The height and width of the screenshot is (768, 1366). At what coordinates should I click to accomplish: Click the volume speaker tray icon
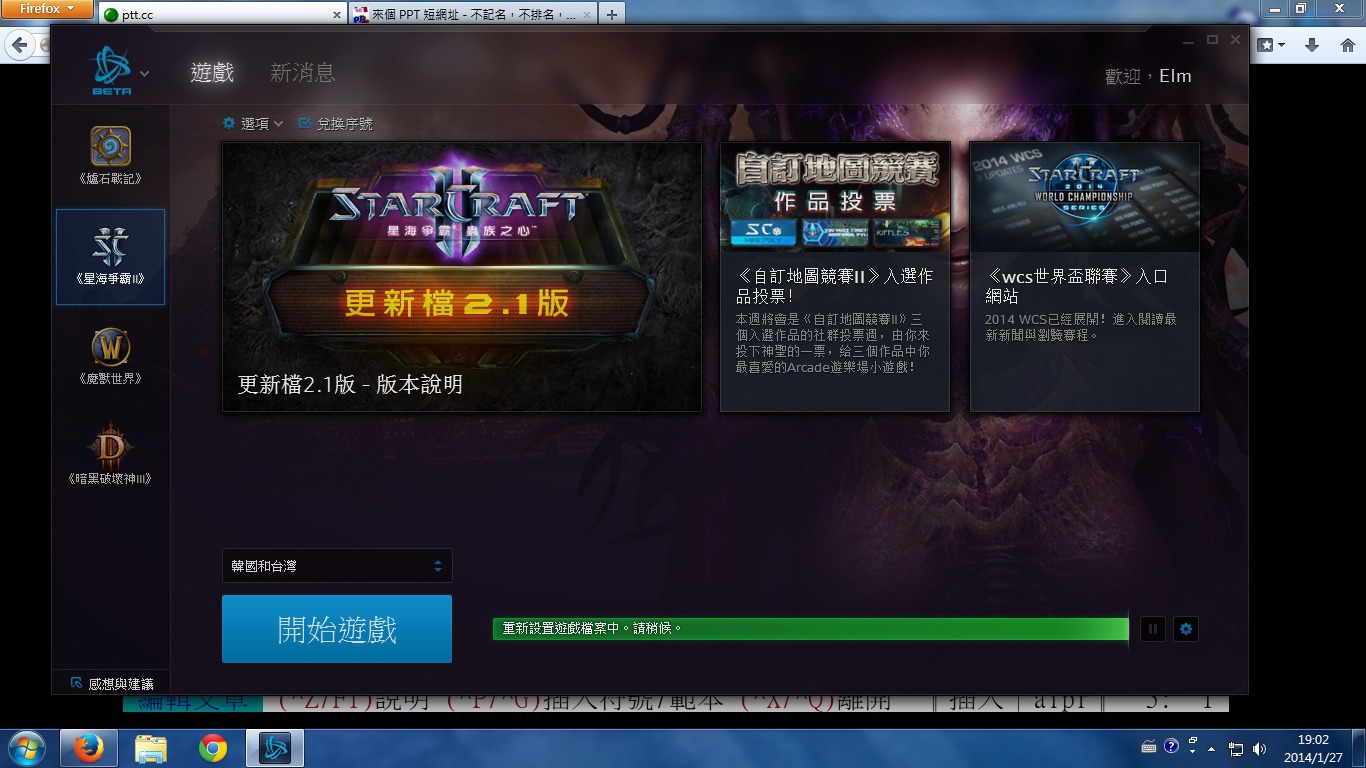[x=1259, y=748]
